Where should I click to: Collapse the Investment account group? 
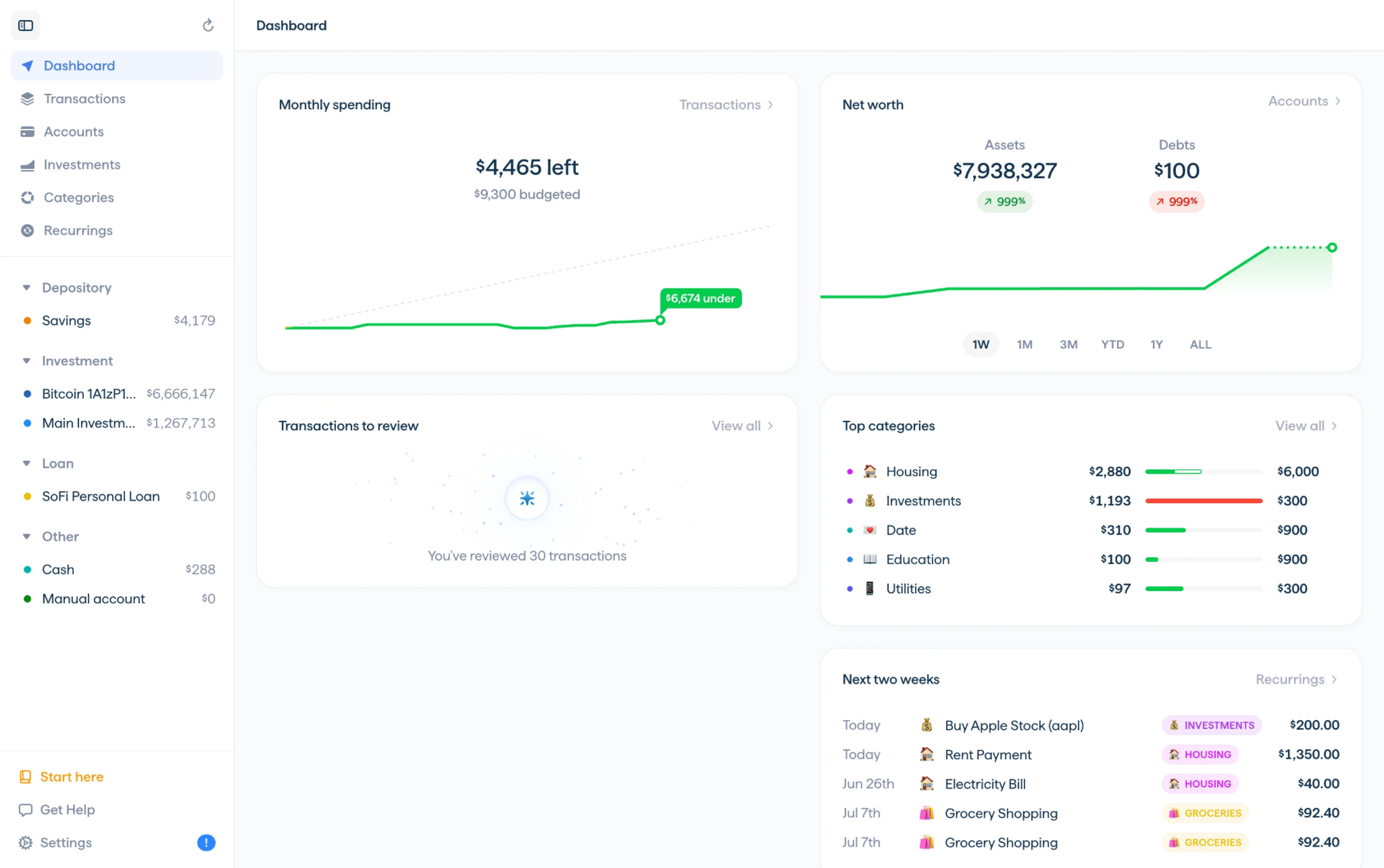point(26,361)
